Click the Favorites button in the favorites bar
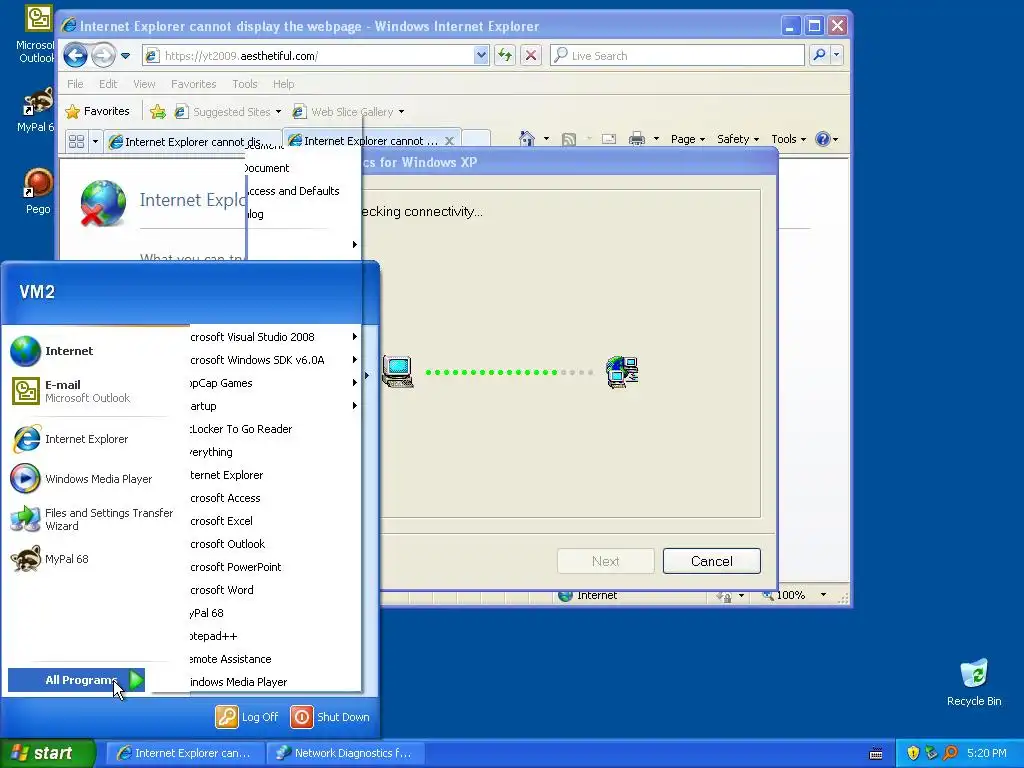 (x=98, y=112)
